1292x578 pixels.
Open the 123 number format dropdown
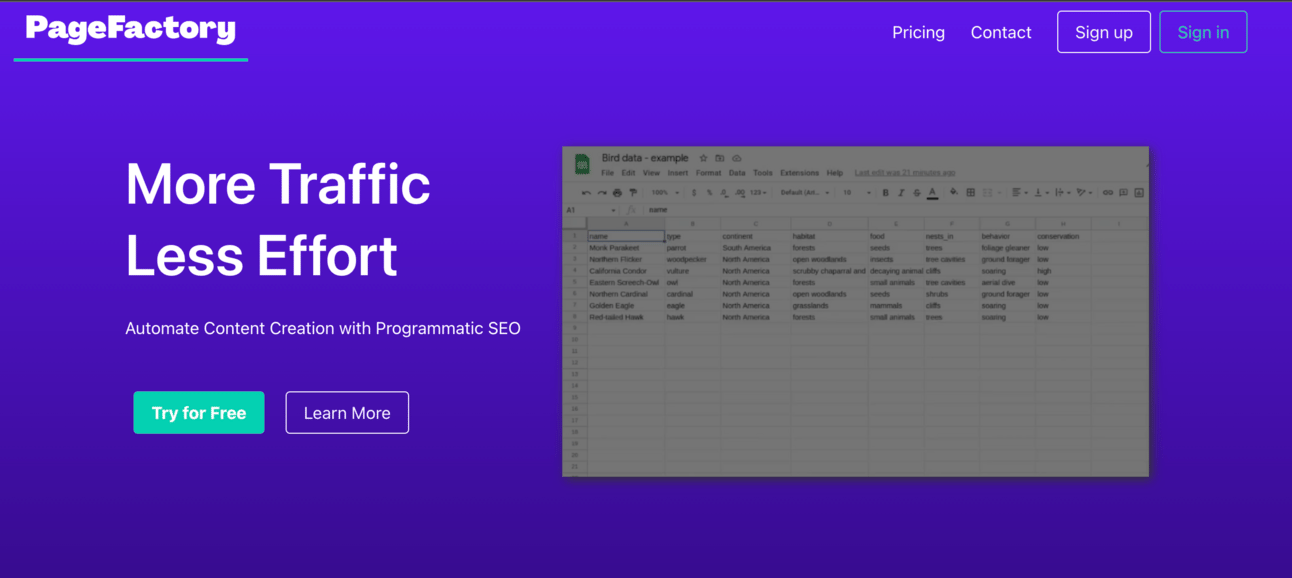click(758, 193)
